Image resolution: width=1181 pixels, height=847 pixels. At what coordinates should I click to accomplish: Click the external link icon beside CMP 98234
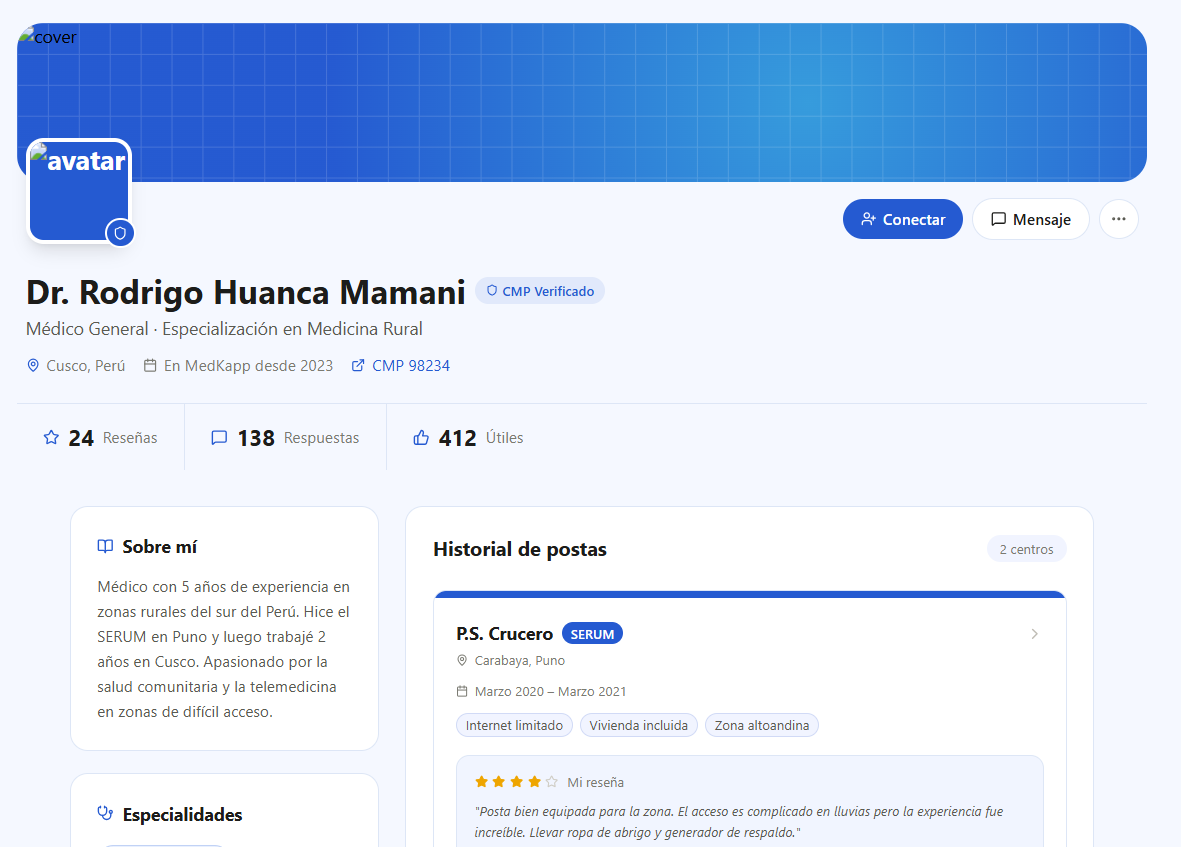pos(359,366)
